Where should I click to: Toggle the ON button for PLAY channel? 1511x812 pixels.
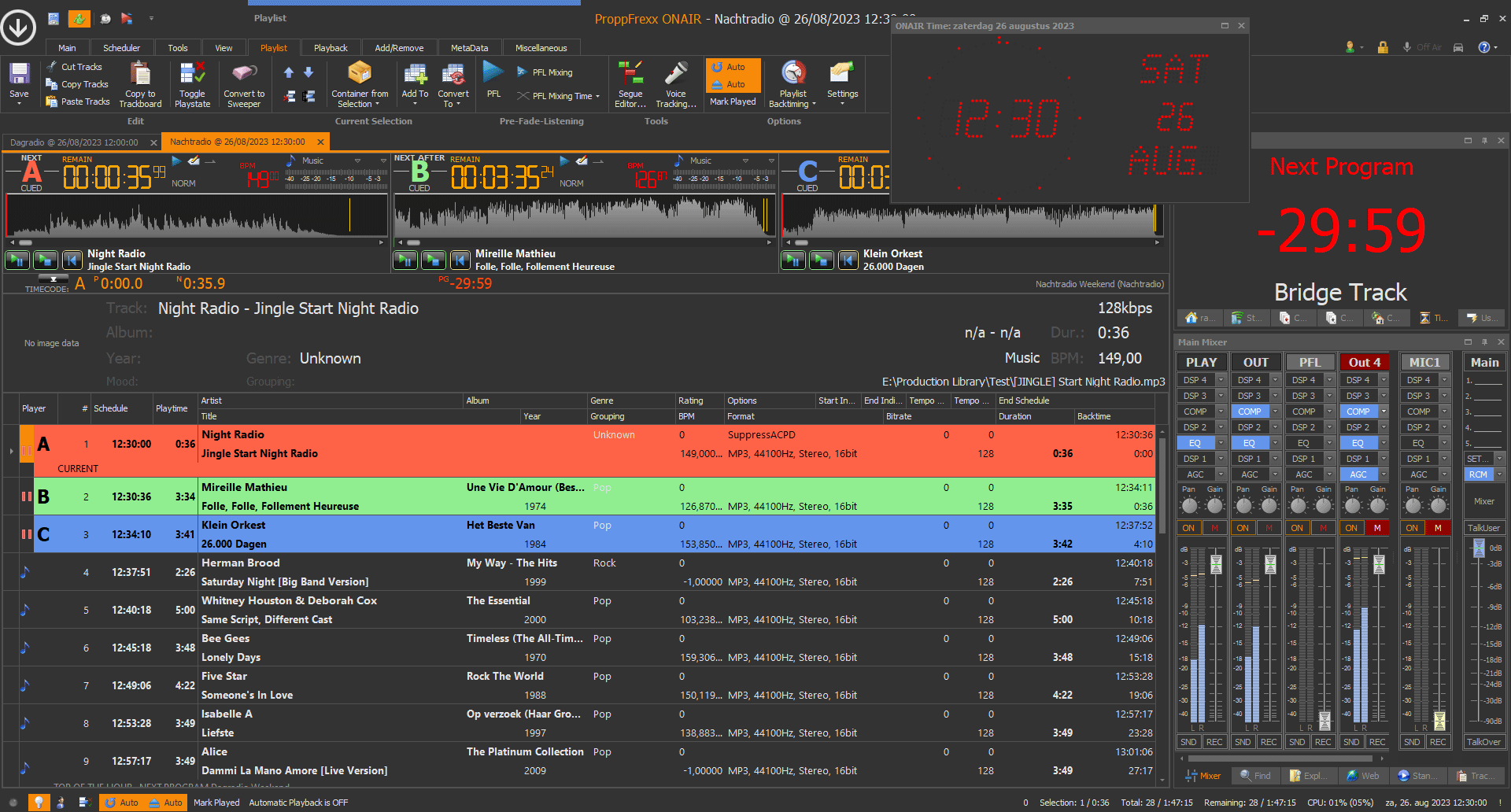click(x=1188, y=528)
